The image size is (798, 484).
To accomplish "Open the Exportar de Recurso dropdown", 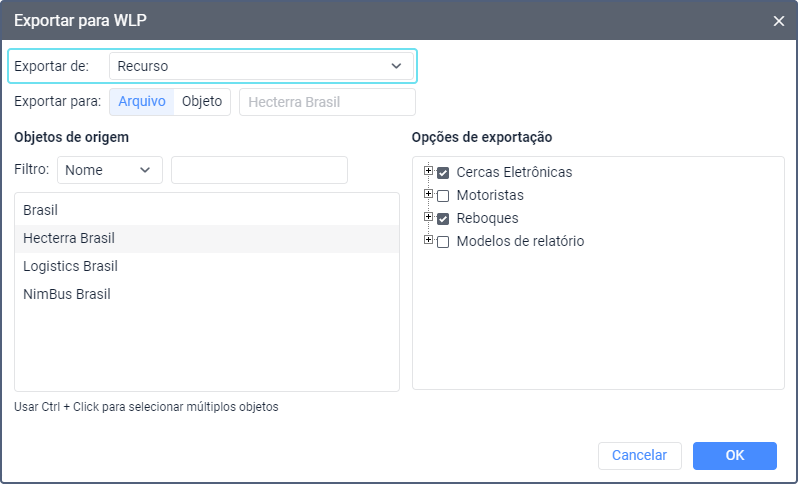I will click(x=261, y=66).
